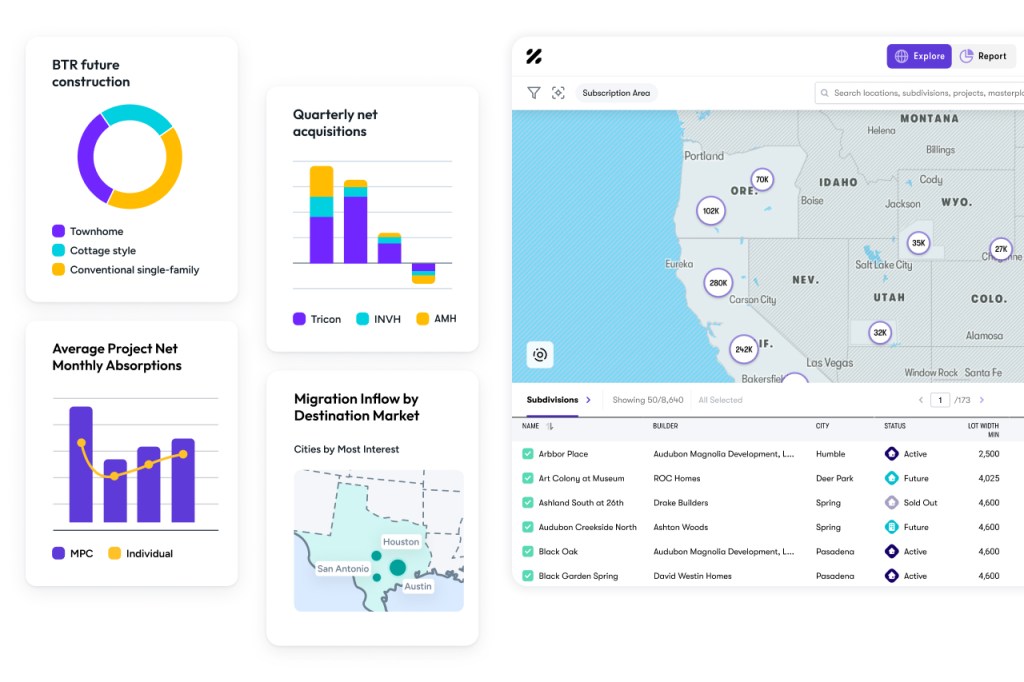Viewport: 1024px width, 682px height.
Task: Click the purple Tricon legend swatch
Action: 299,319
